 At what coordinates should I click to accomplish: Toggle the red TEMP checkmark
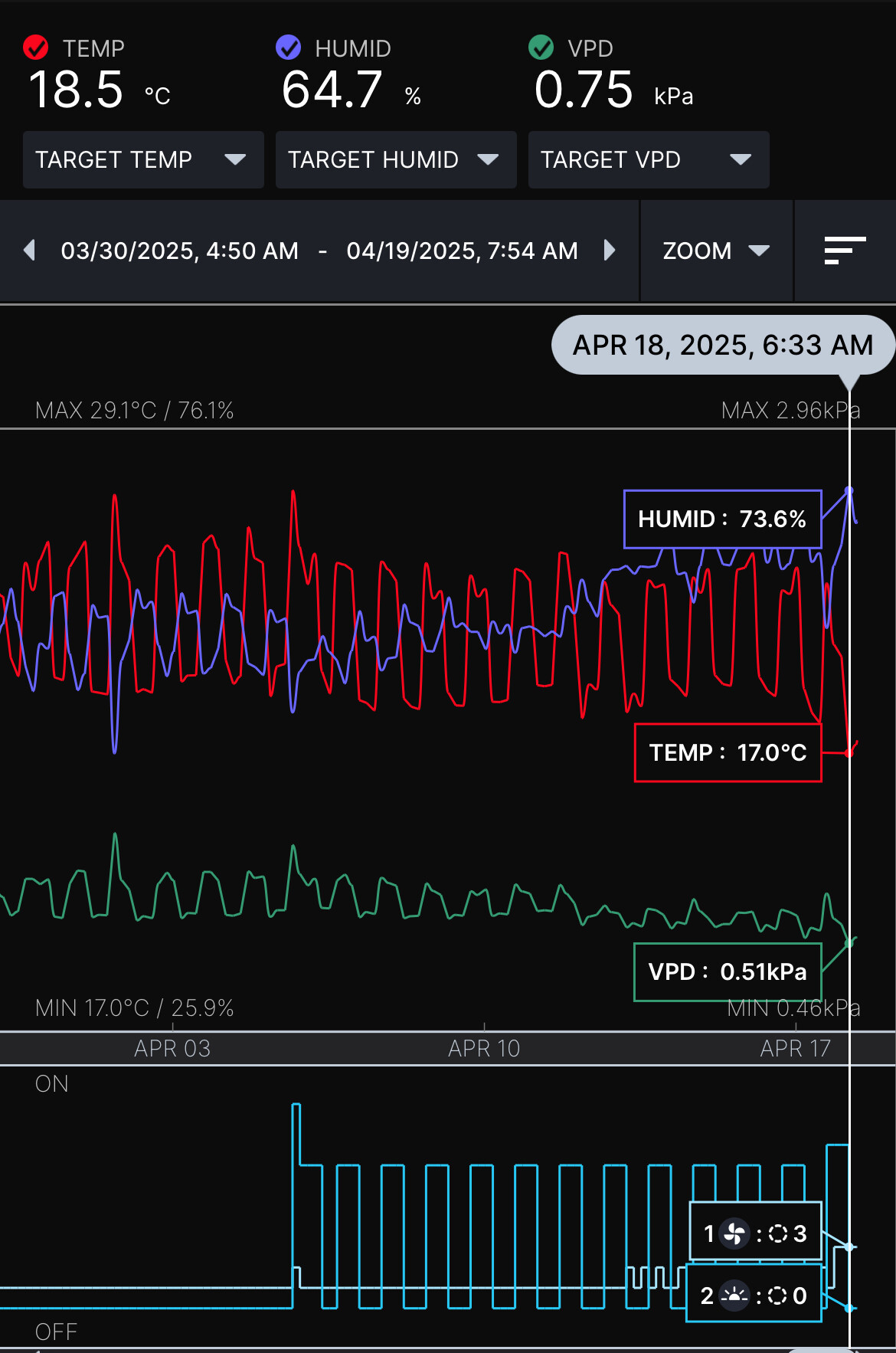pyautogui.click(x=35, y=48)
